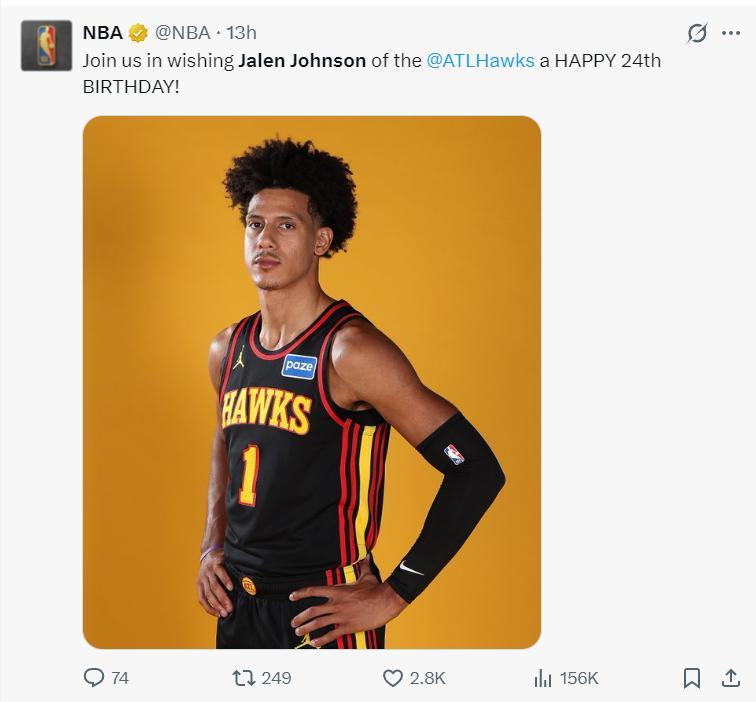This screenshot has height=702, width=756.
Task: Click the birthday tweet text body
Action: pyautogui.click(x=300, y=71)
